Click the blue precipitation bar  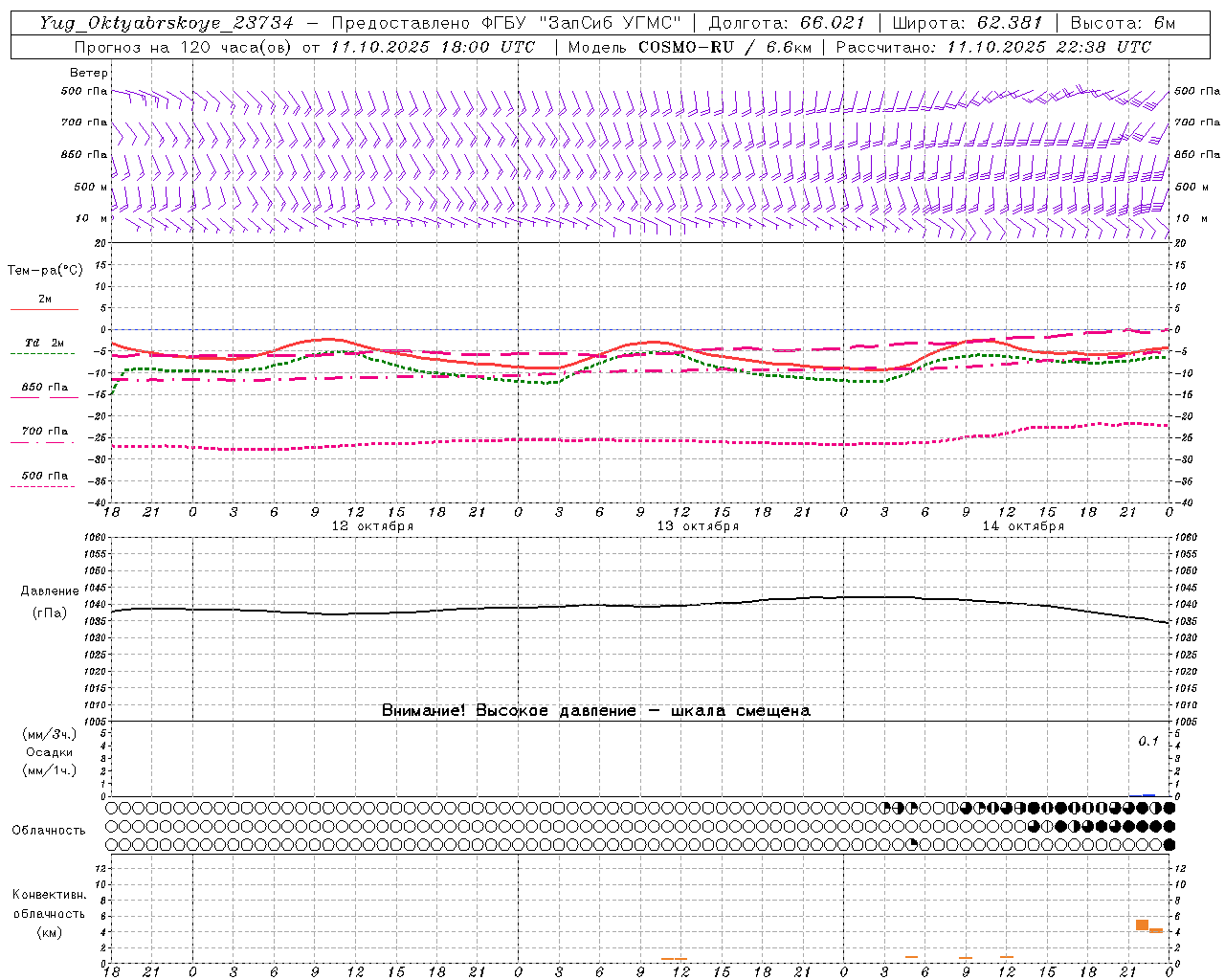click(x=1148, y=795)
